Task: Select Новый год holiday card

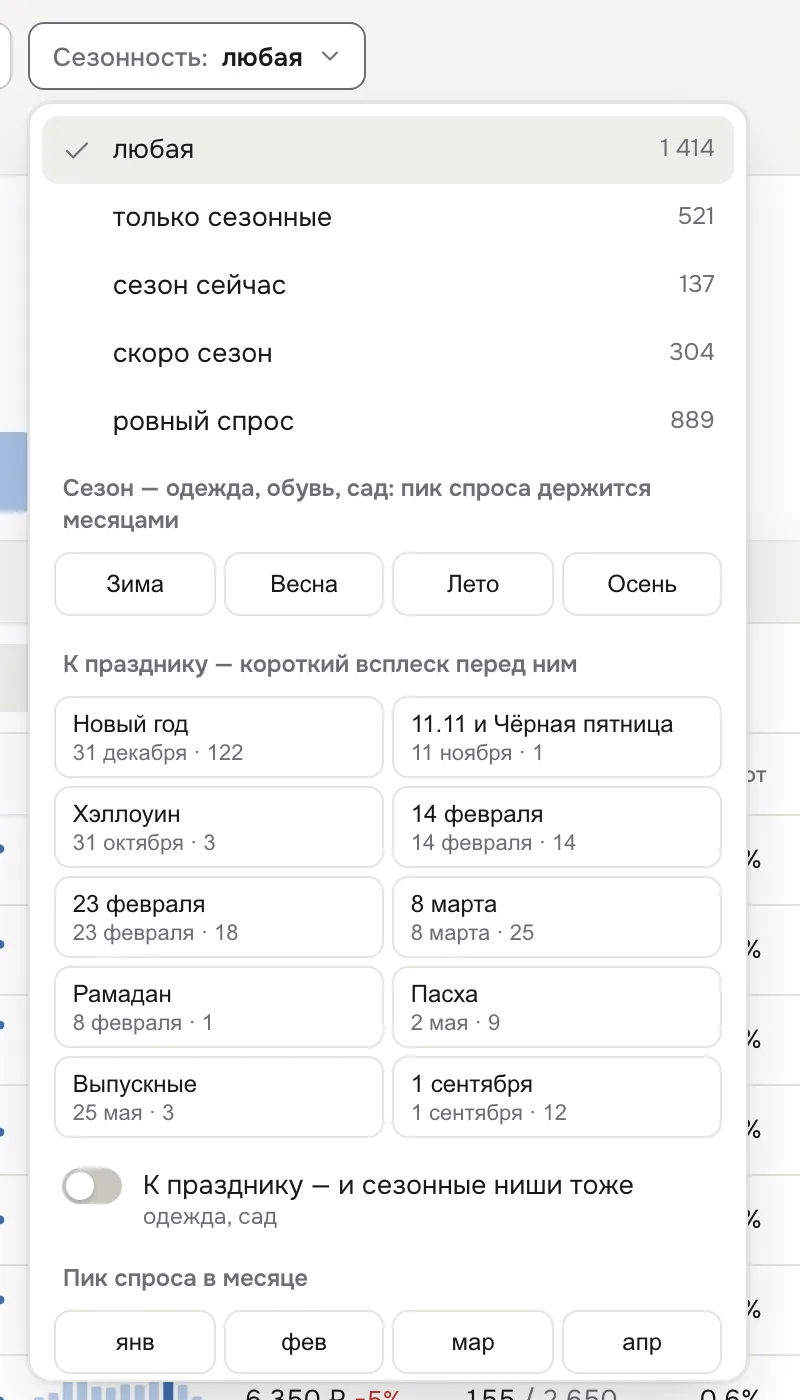Action: [219, 737]
